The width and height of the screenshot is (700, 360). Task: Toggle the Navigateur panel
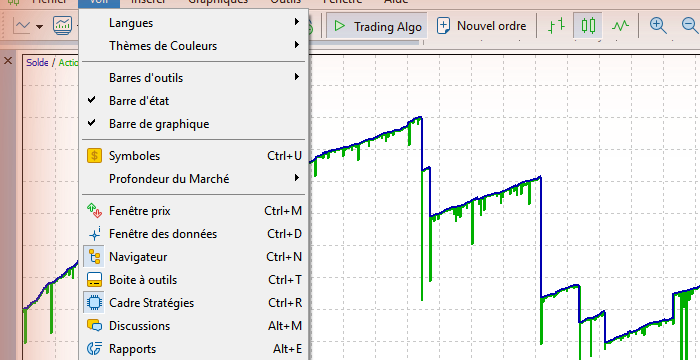pyautogui.click(x=193, y=257)
